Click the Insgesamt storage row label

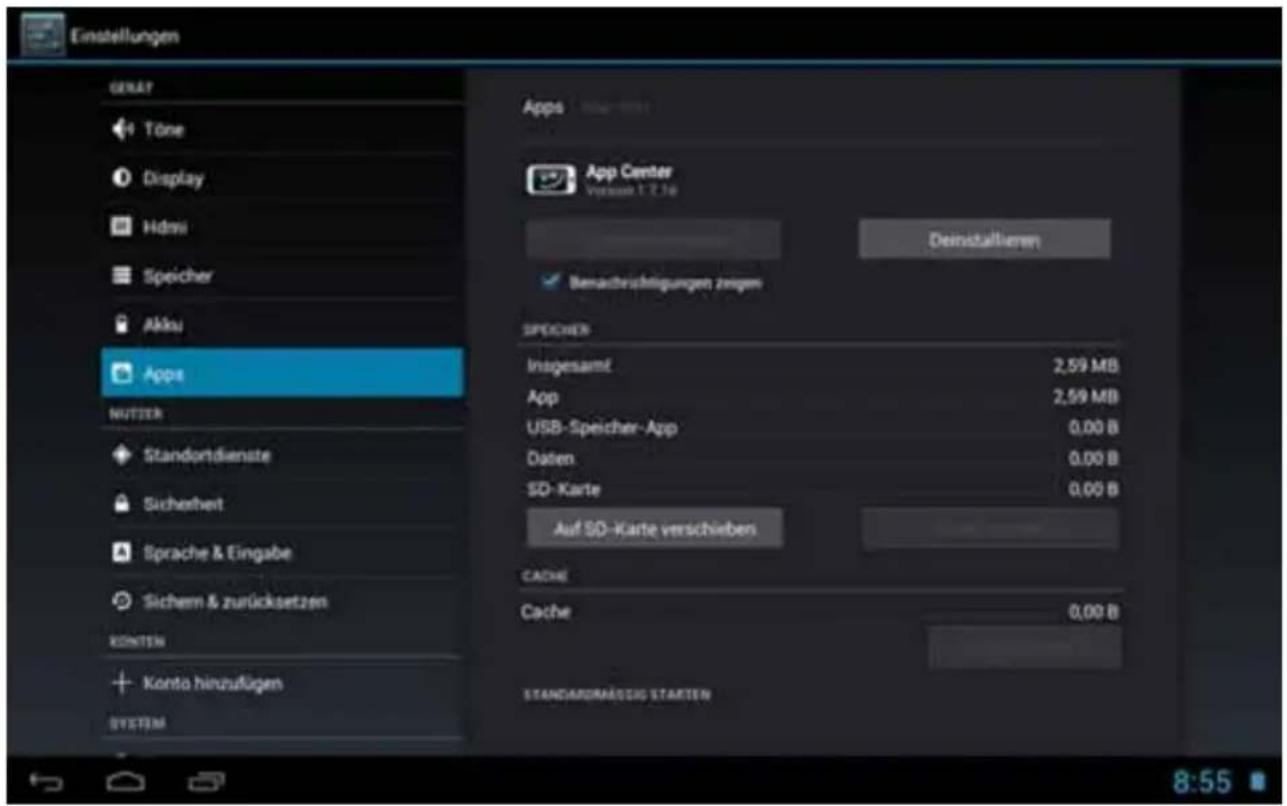coord(568,366)
